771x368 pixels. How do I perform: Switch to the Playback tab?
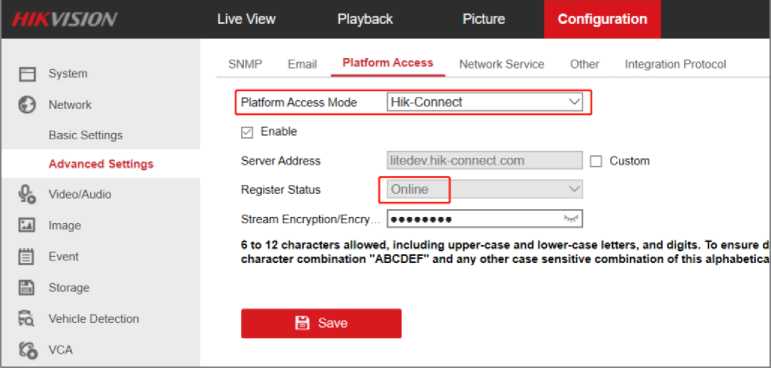365,19
